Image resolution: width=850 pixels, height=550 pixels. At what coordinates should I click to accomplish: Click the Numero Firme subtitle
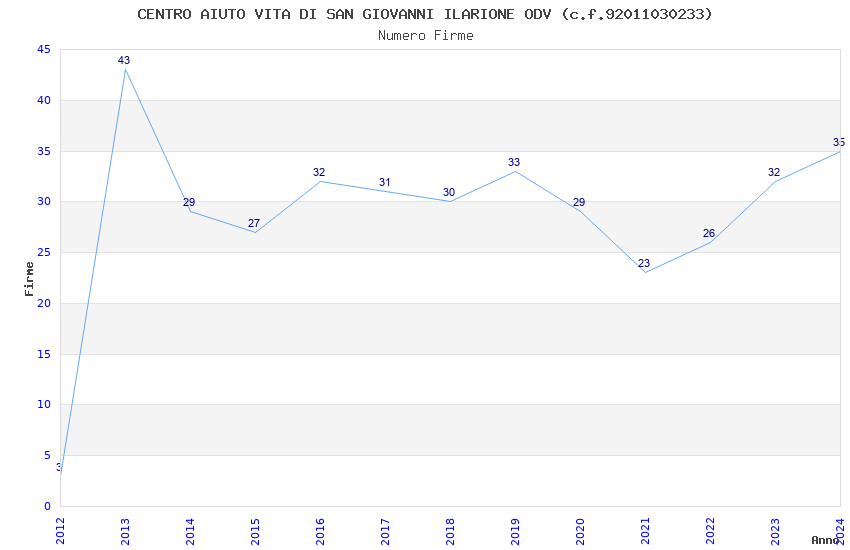[x=426, y=35]
